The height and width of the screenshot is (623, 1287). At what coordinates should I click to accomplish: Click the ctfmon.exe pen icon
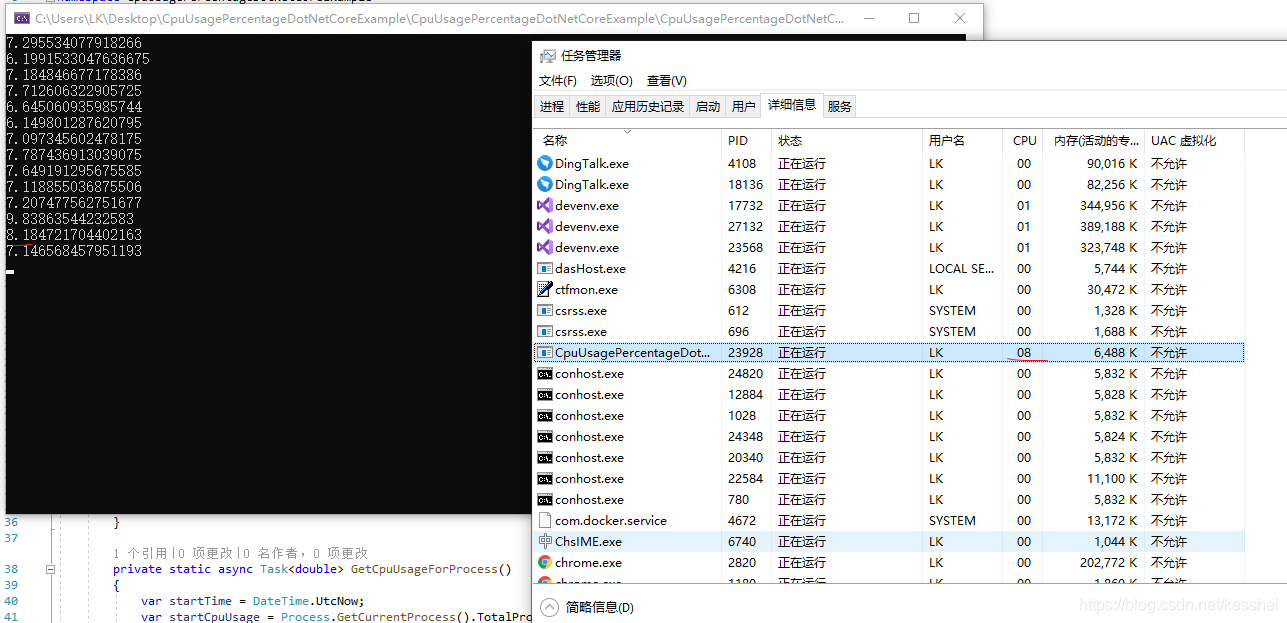[545, 289]
